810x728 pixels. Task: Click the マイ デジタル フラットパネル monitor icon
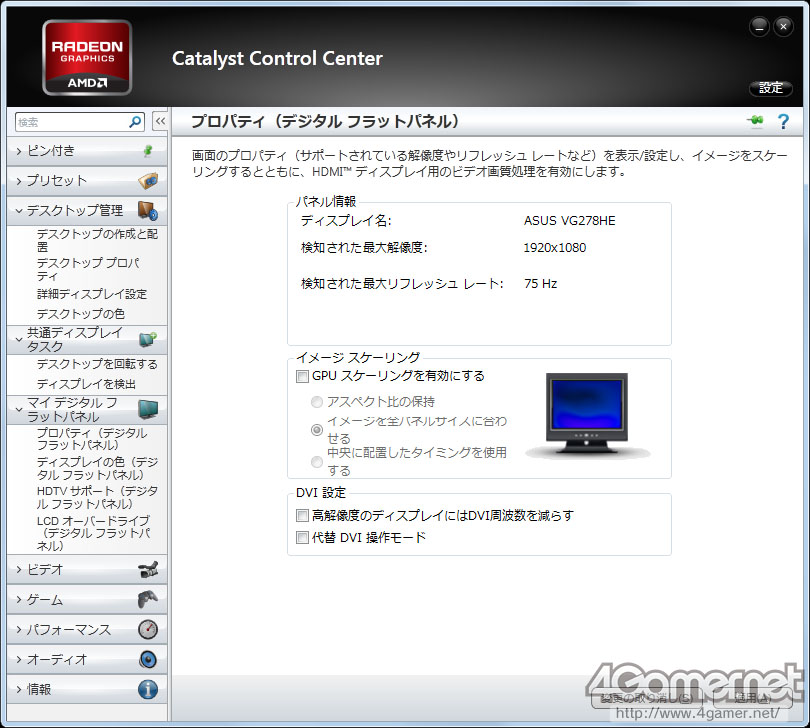click(x=148, y=409)
